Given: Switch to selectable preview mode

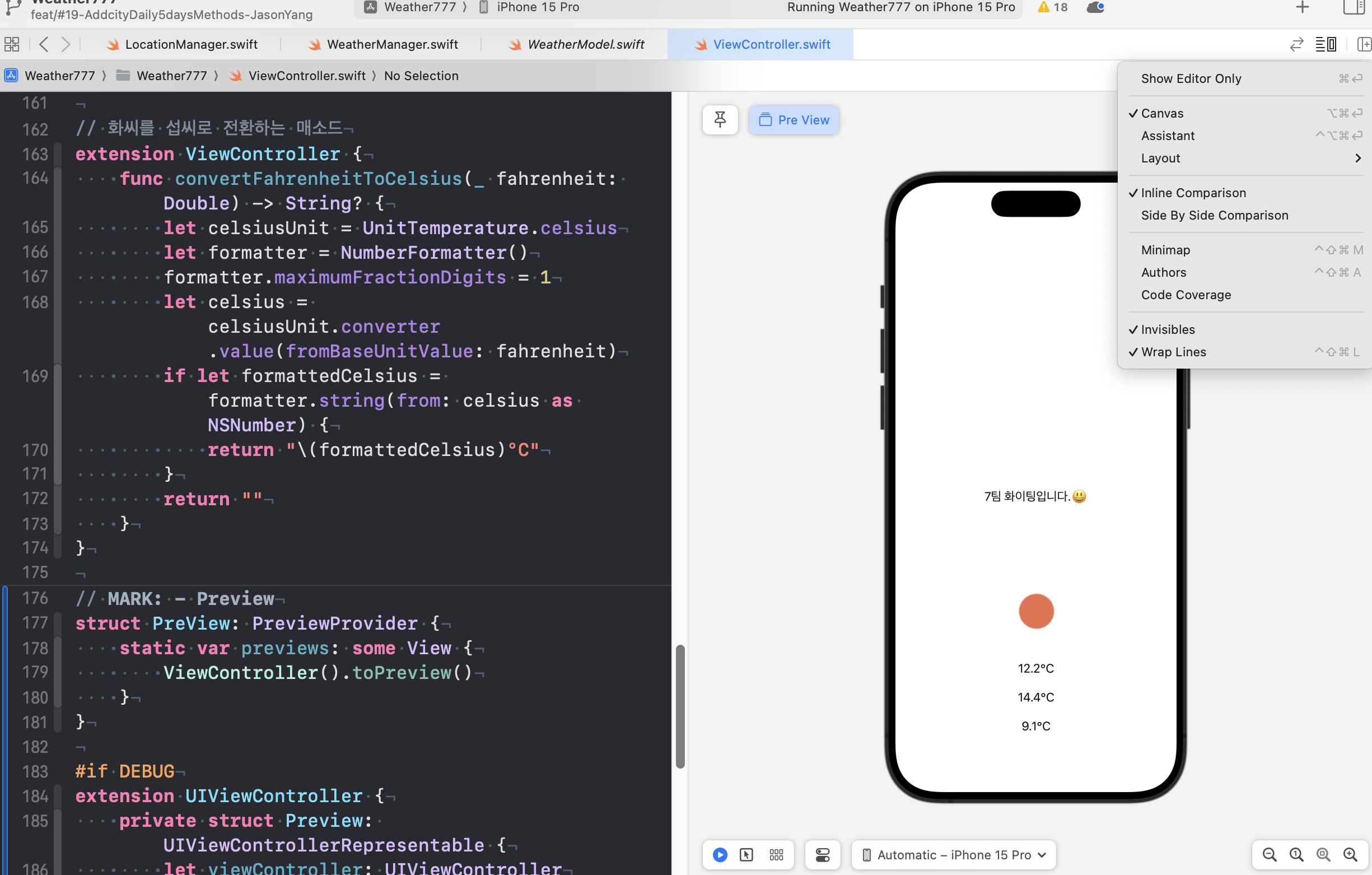Looking at the screenshot, I should click(x=746, y=854).
